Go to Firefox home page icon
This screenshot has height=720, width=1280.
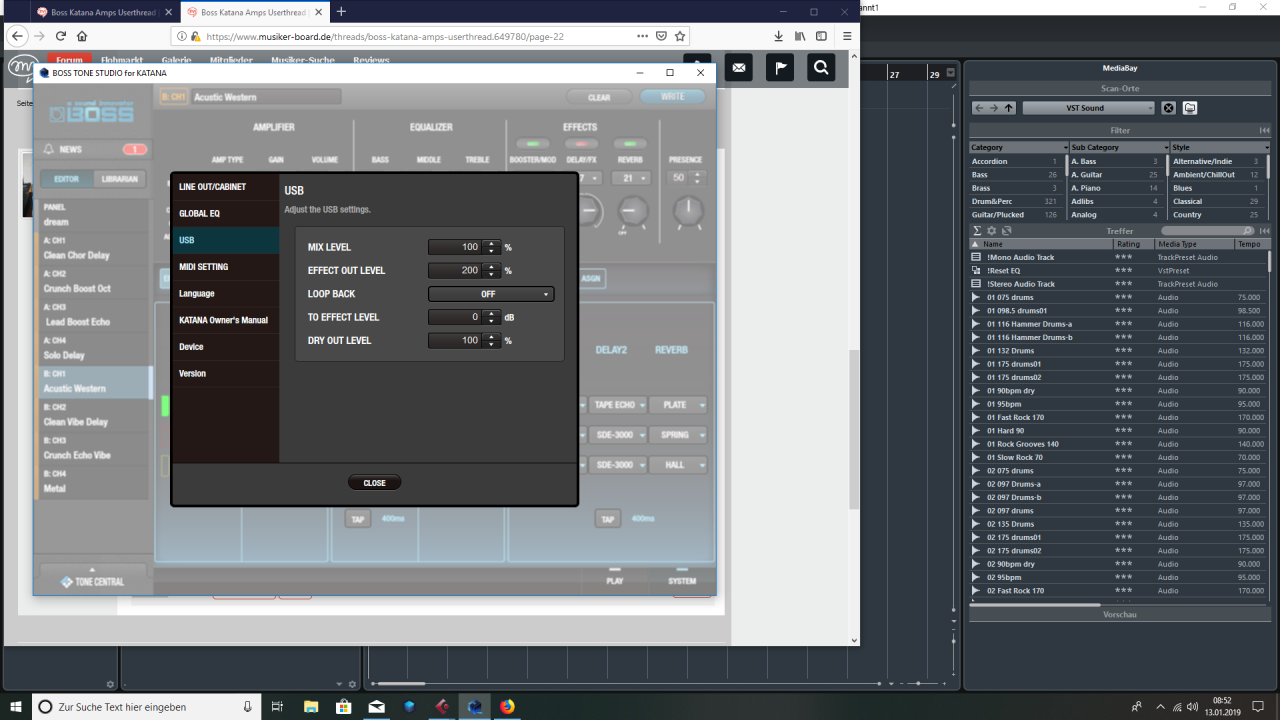[82, 35]
